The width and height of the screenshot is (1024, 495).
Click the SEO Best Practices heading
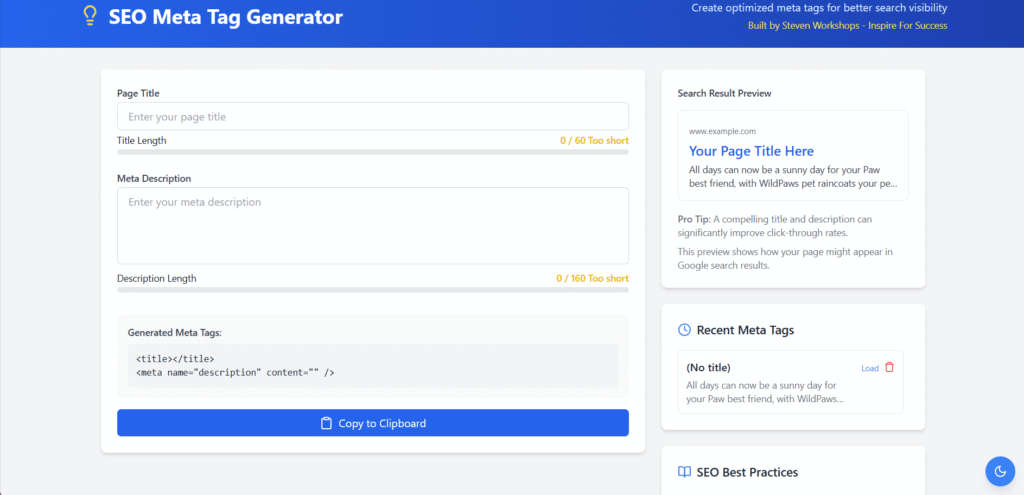tap(747, 472)
